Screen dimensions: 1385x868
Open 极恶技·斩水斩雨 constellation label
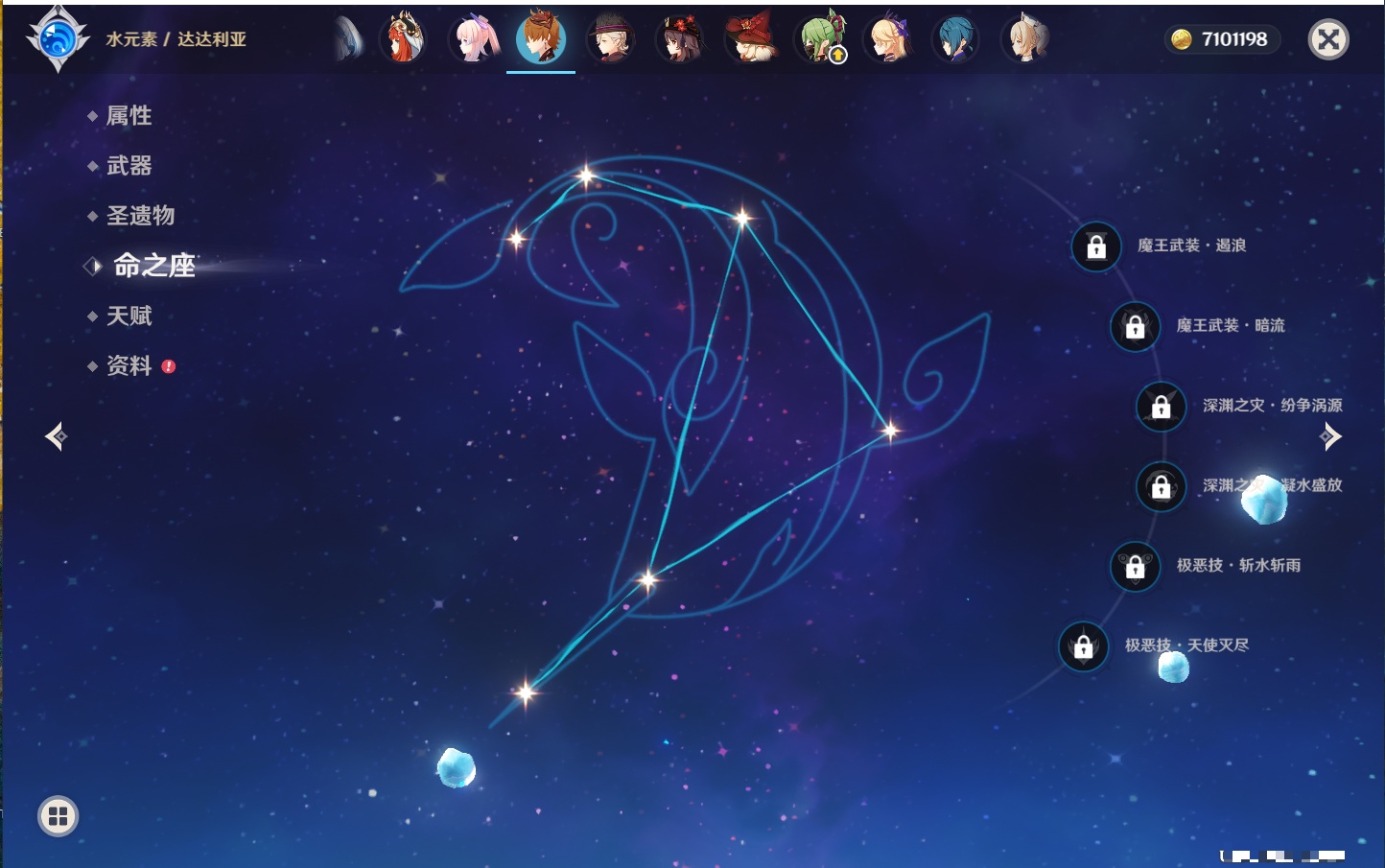tap(1238, 565)
